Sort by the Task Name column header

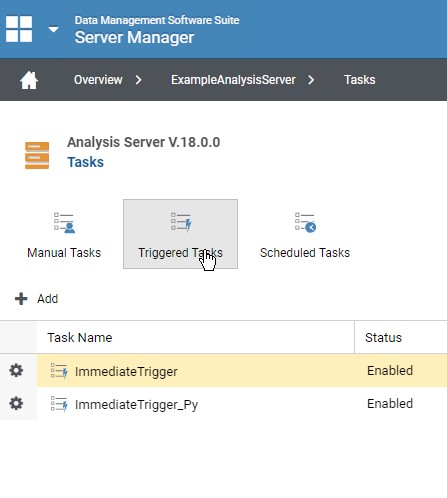[195, 337]
